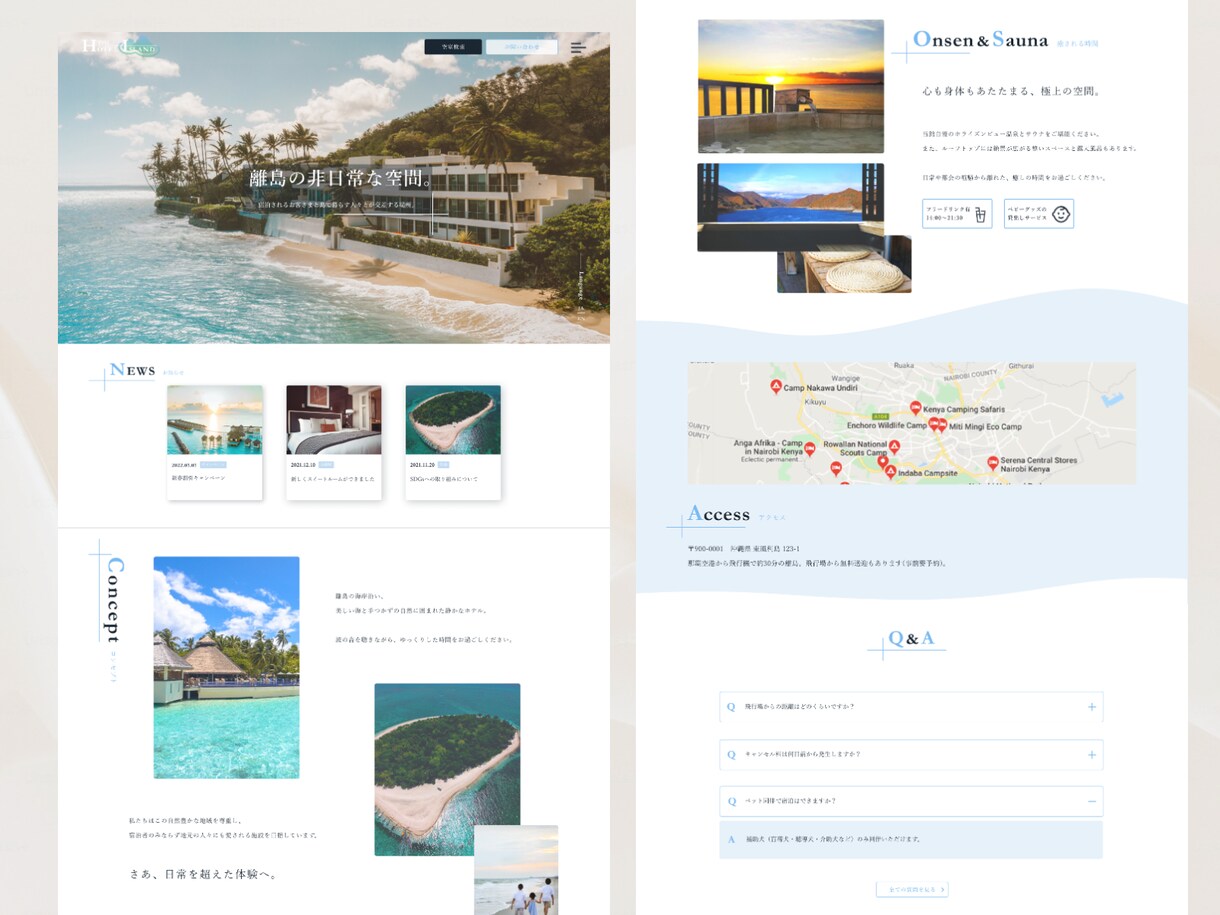Click the Access section heading

tap(718, 515)
